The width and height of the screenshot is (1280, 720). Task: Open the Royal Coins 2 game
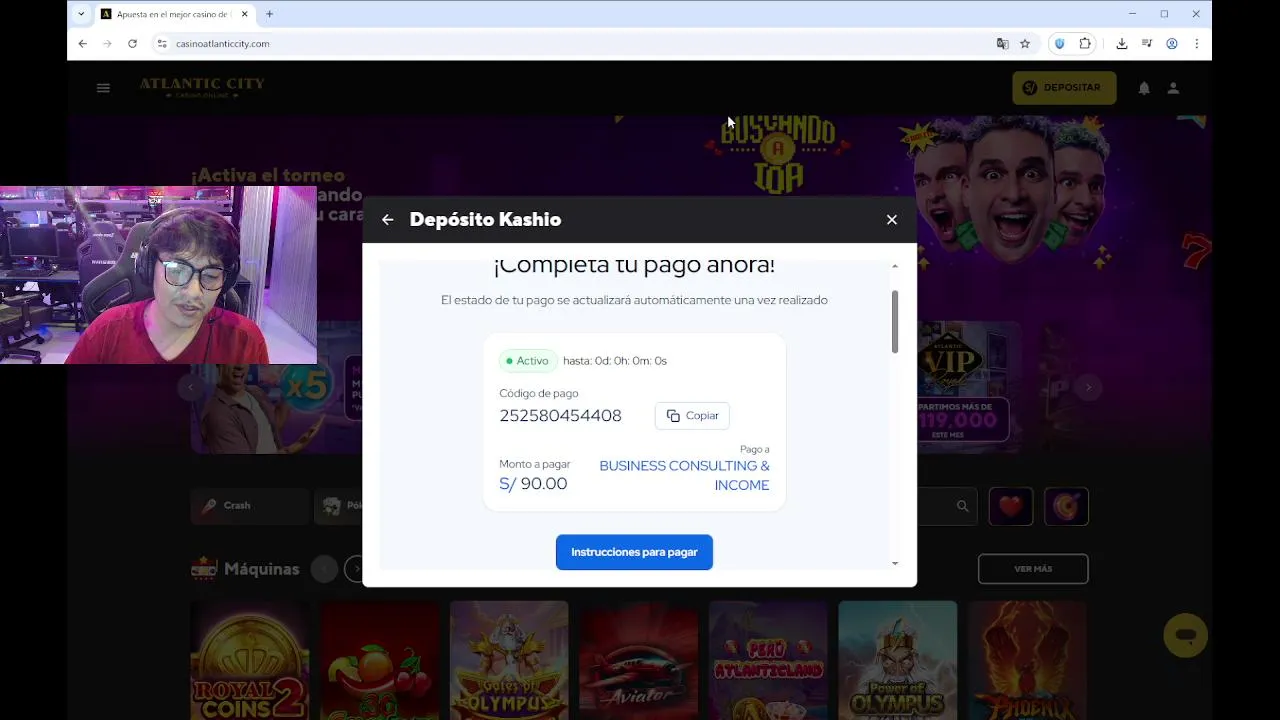(250, 660)
